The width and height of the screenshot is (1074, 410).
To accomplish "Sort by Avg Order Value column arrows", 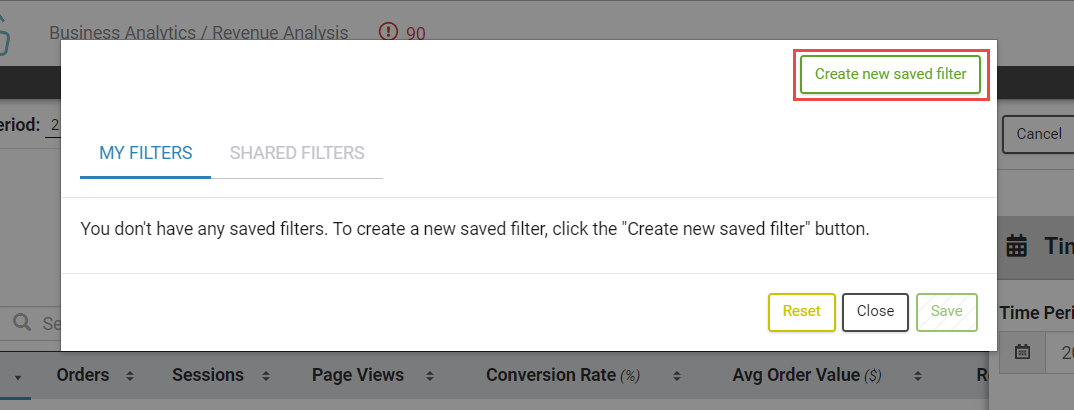I will [917, 376].
